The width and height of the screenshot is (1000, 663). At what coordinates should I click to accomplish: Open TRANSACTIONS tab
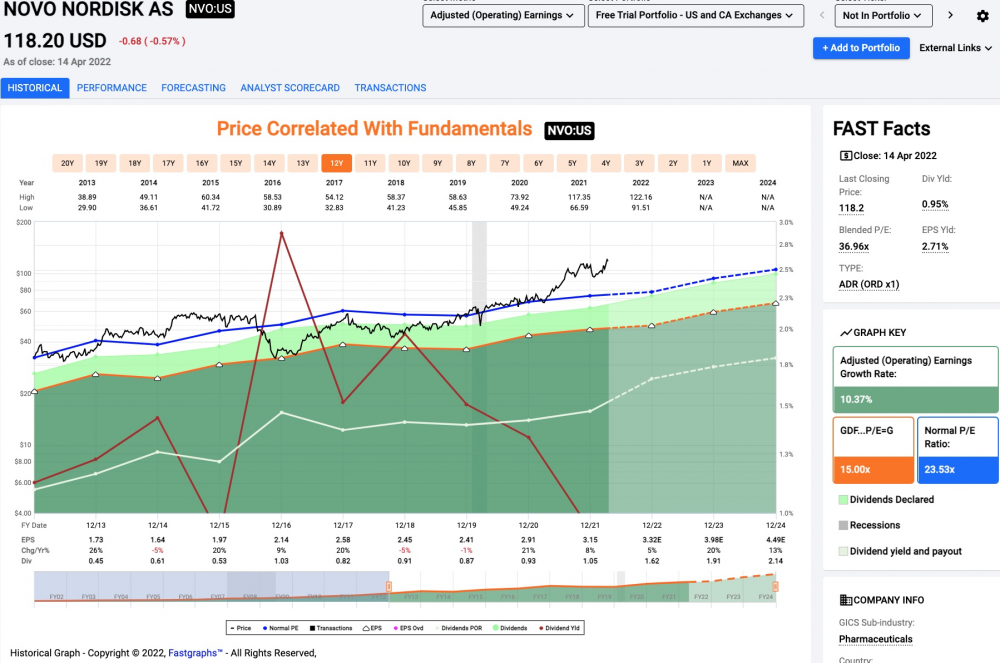point(390,88)
